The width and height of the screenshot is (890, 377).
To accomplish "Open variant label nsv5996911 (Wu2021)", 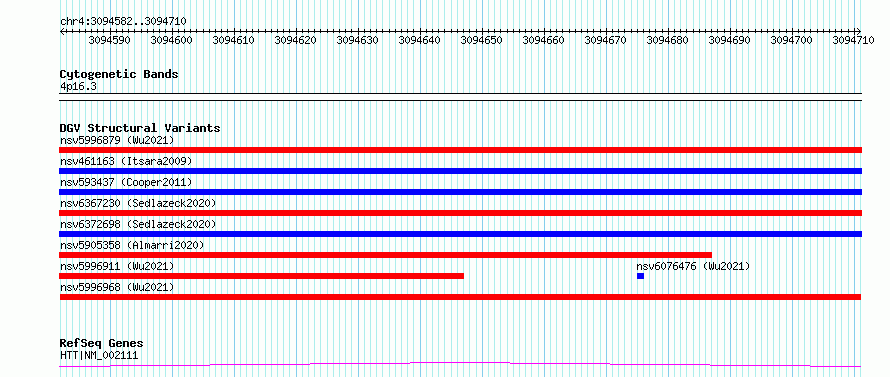I will tap(117, 266).
